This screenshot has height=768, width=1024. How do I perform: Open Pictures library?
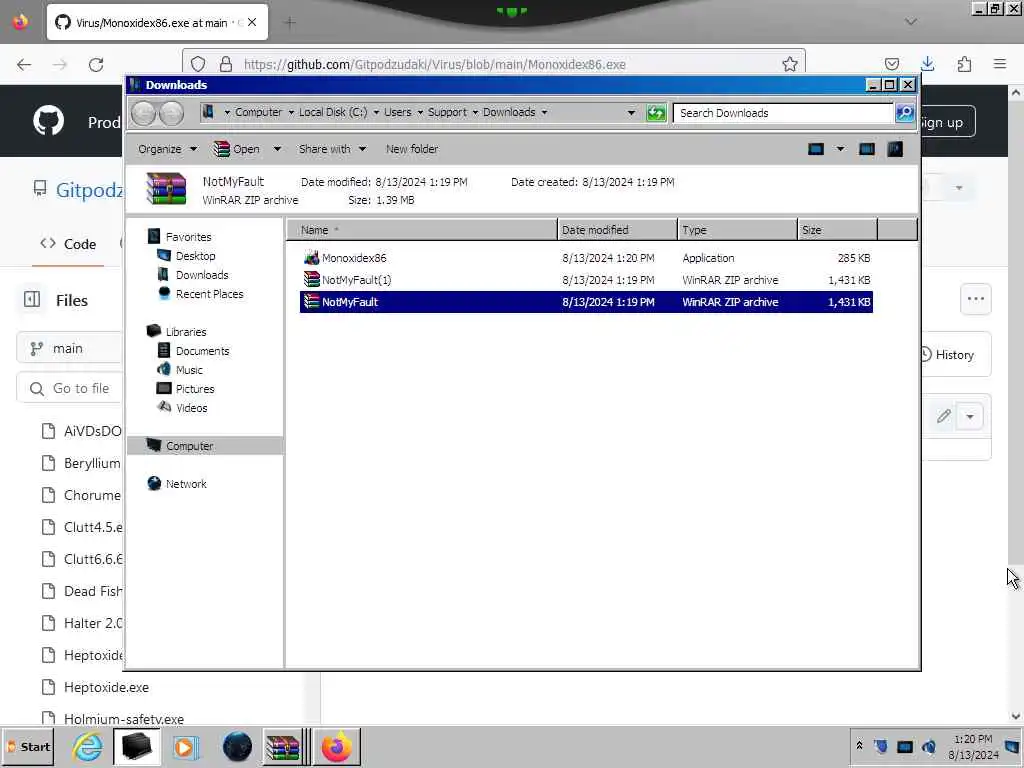point(195,389)
